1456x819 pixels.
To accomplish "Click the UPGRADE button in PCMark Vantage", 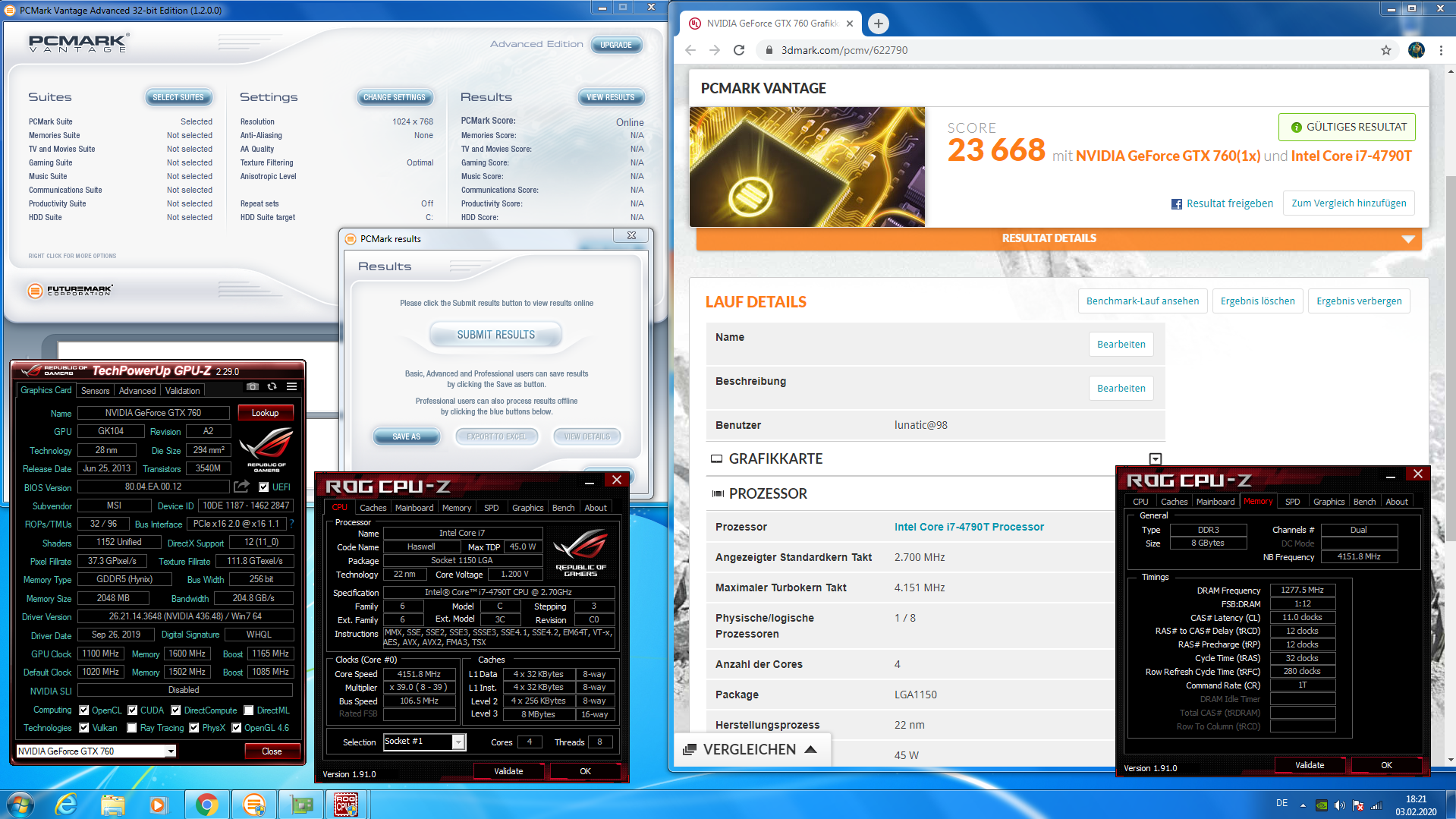I will pos(616,45).
